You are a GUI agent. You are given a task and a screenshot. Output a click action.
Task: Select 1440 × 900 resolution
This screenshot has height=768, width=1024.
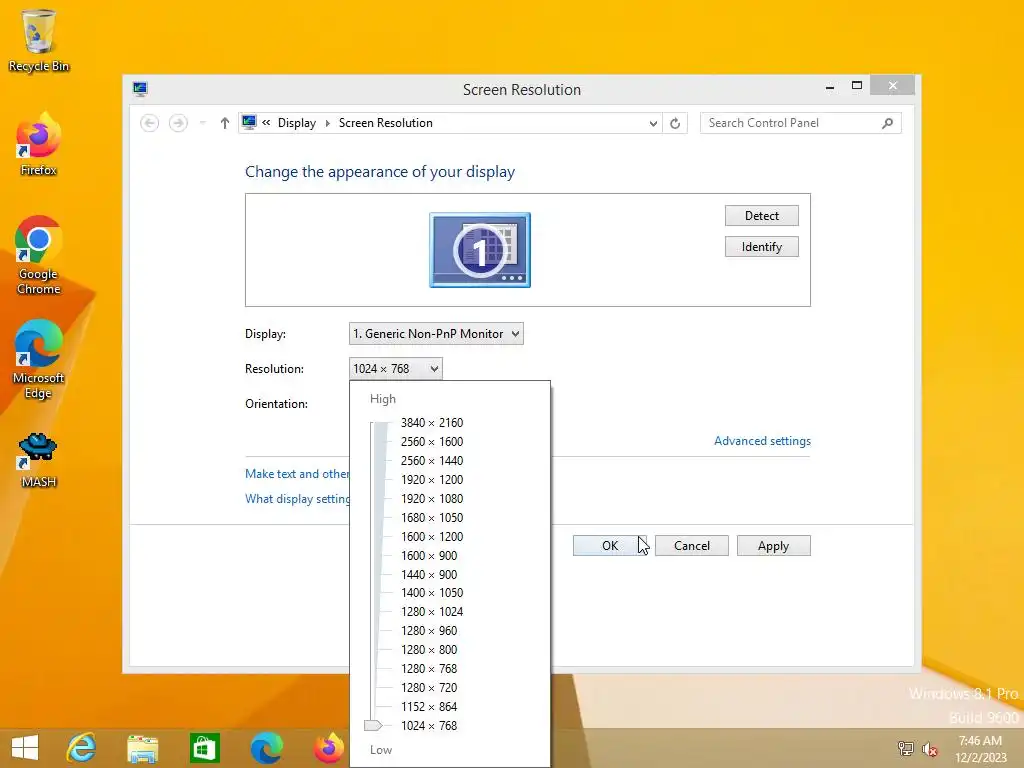coord(429,575)
